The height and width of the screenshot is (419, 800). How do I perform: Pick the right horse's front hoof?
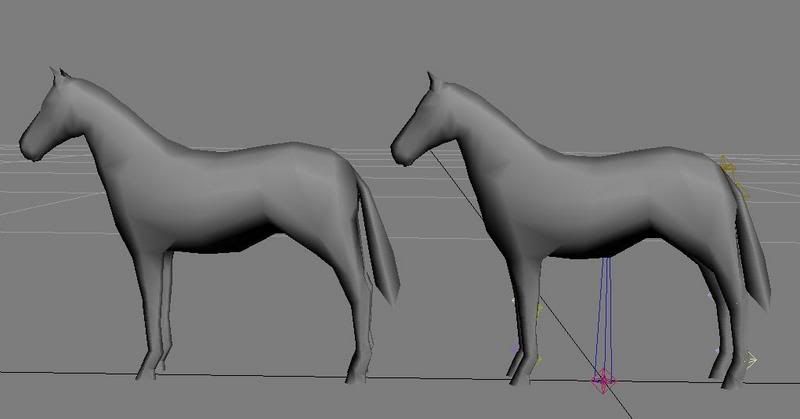tap(517, 377)
